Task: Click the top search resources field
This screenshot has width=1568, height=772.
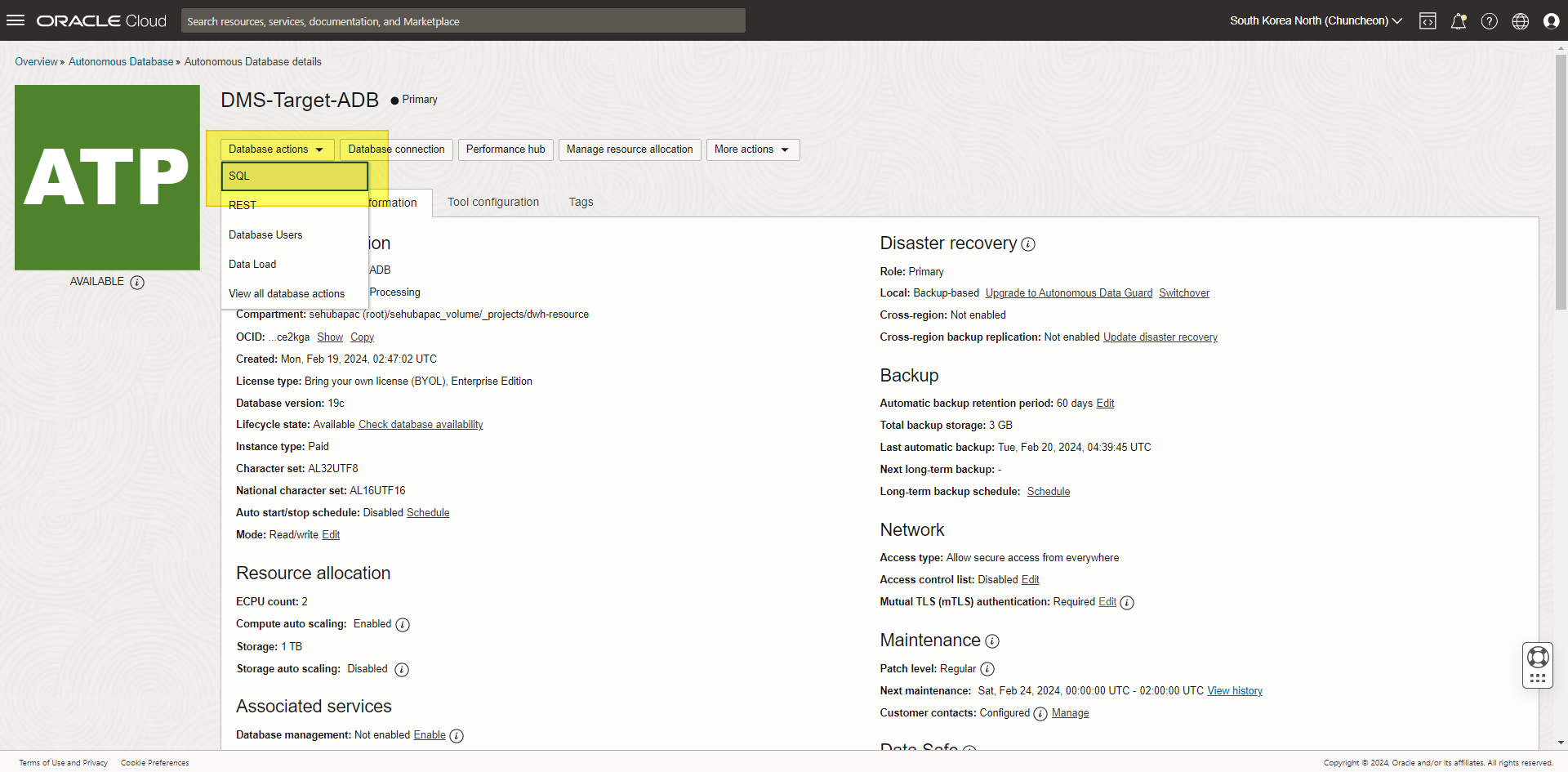Action: coord(463,21)
